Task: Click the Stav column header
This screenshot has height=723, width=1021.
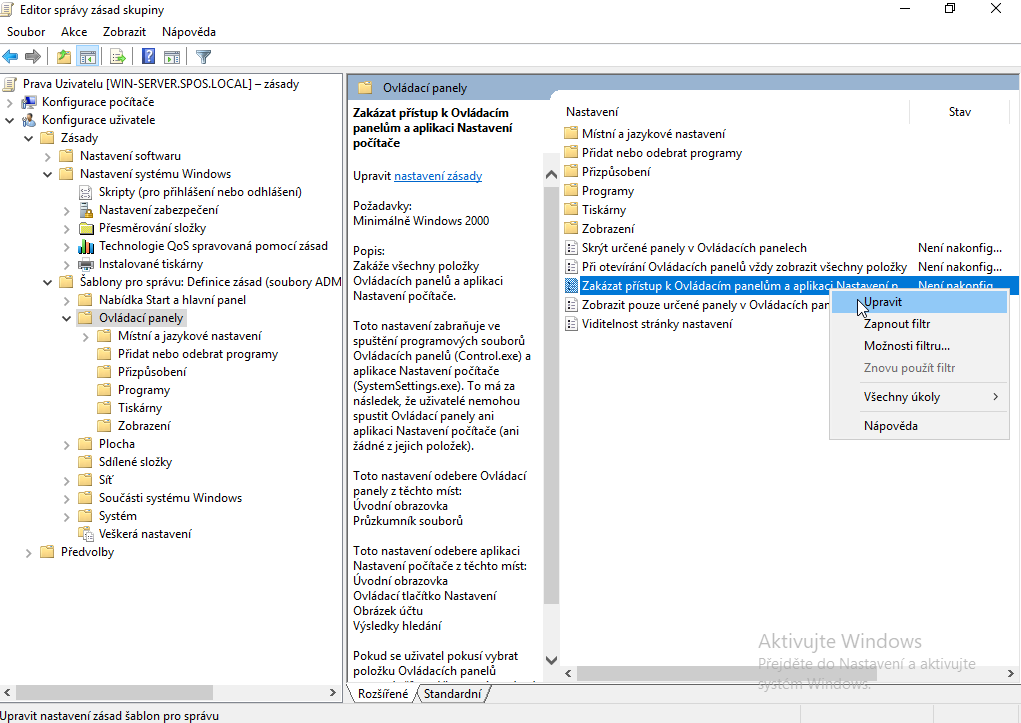Action: [959, 112]
